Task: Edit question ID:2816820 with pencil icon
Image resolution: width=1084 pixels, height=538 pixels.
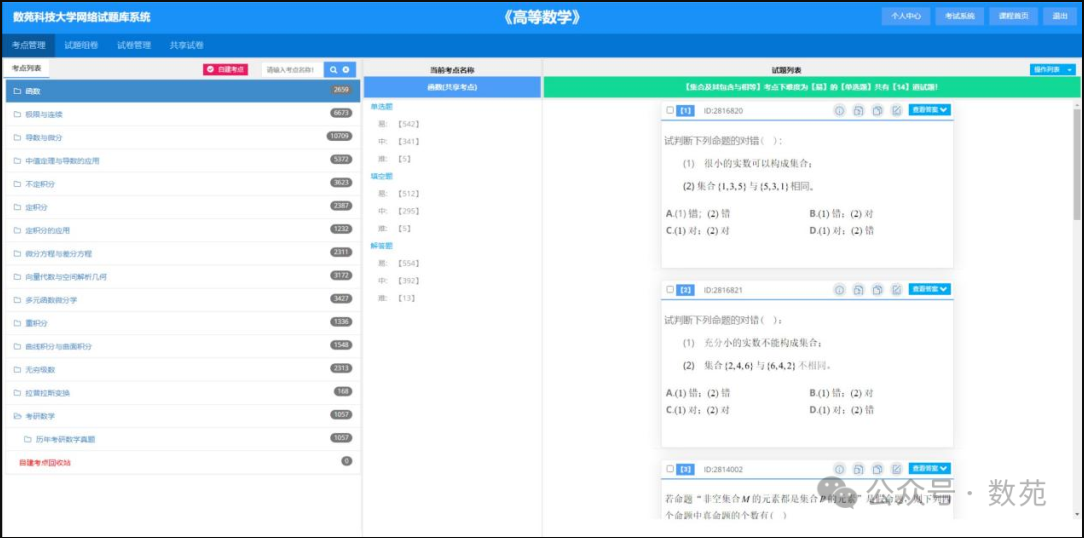Action: [897, 111]
